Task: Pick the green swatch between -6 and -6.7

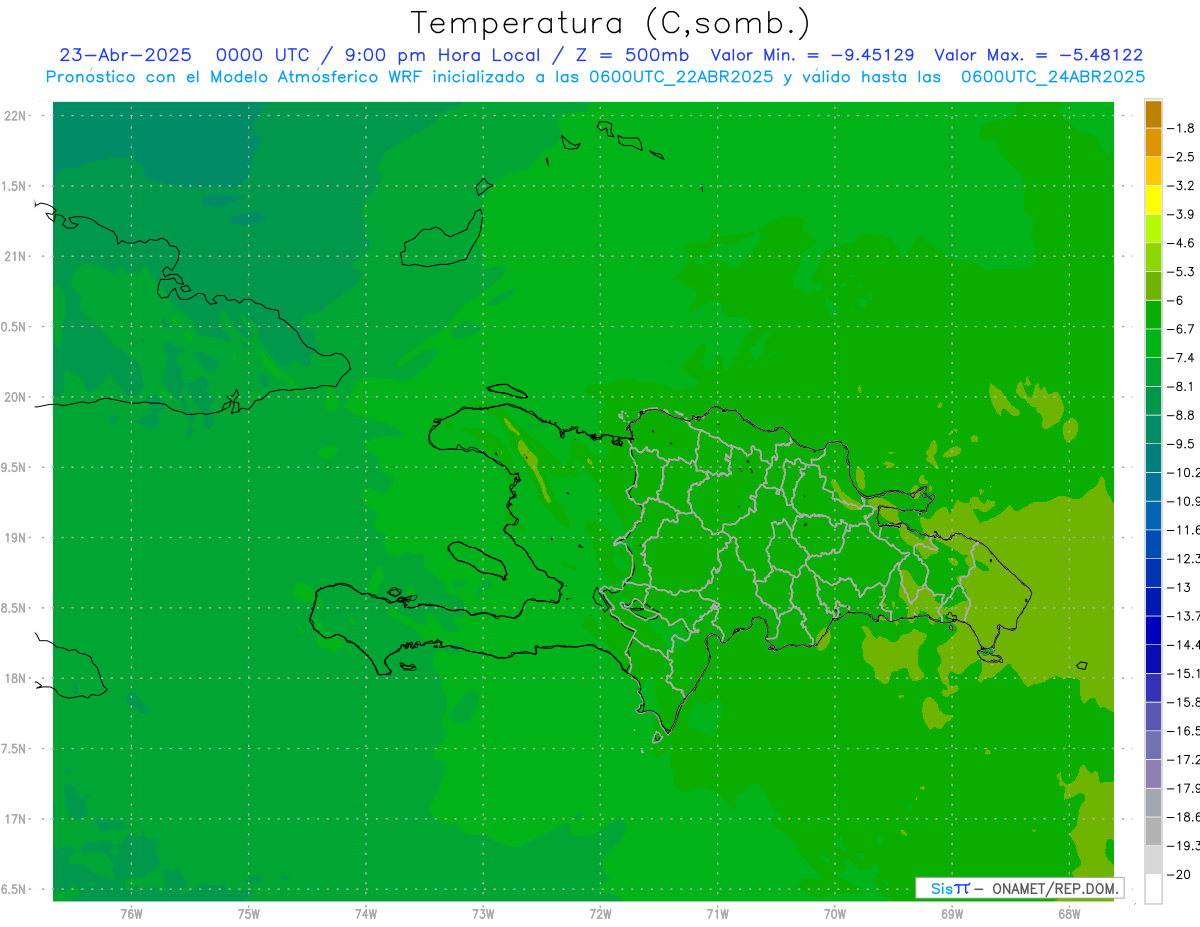Action: click(x=1153, y=314)
